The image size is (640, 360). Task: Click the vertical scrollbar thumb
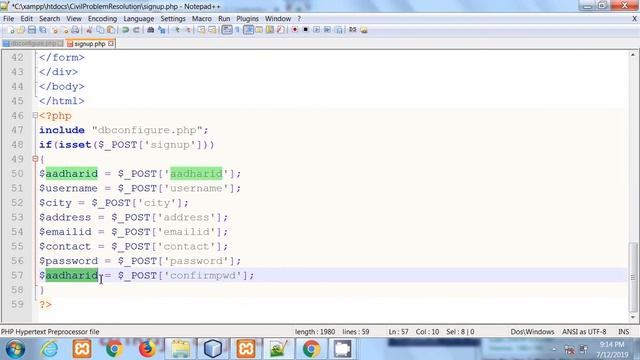[633, 277]
